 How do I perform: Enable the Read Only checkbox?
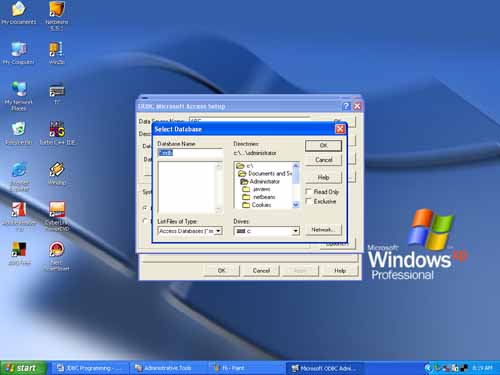309,192
